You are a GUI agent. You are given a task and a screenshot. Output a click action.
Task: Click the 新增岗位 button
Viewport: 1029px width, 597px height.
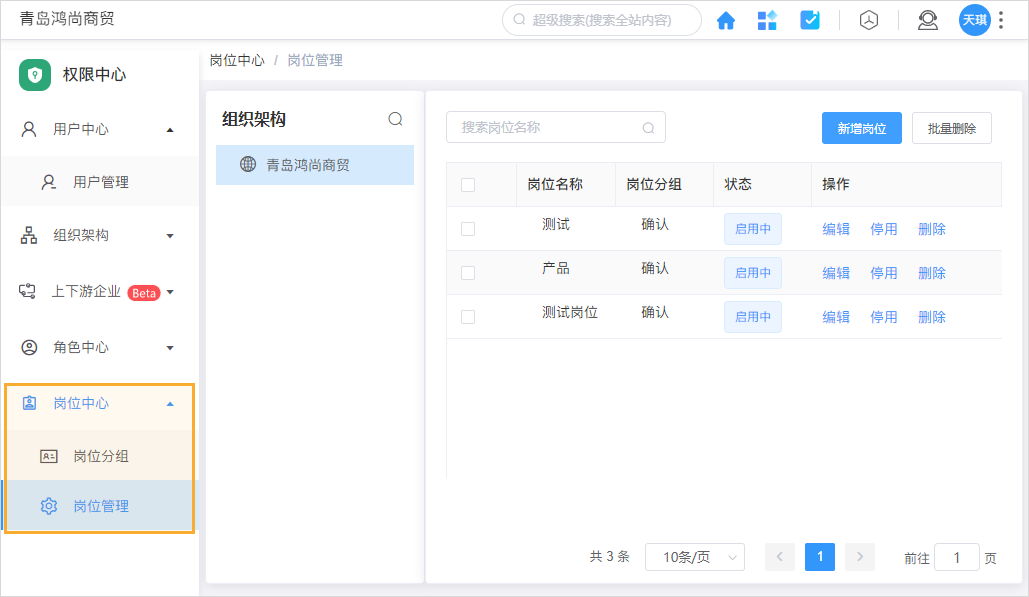pyautogui.click(x=861, y=127)
